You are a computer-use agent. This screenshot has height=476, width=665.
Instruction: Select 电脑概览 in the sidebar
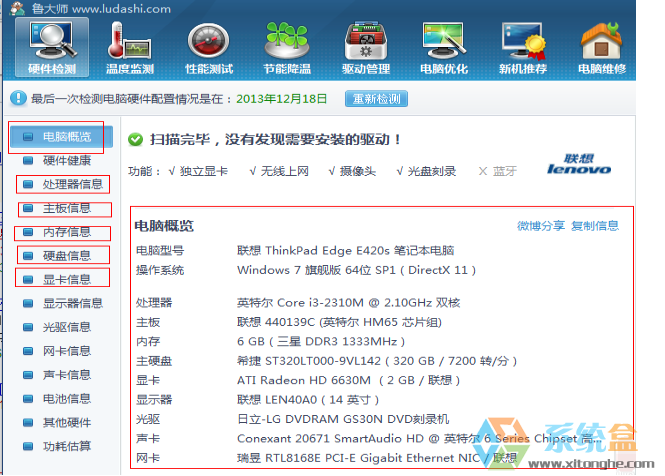coord(61,137)
